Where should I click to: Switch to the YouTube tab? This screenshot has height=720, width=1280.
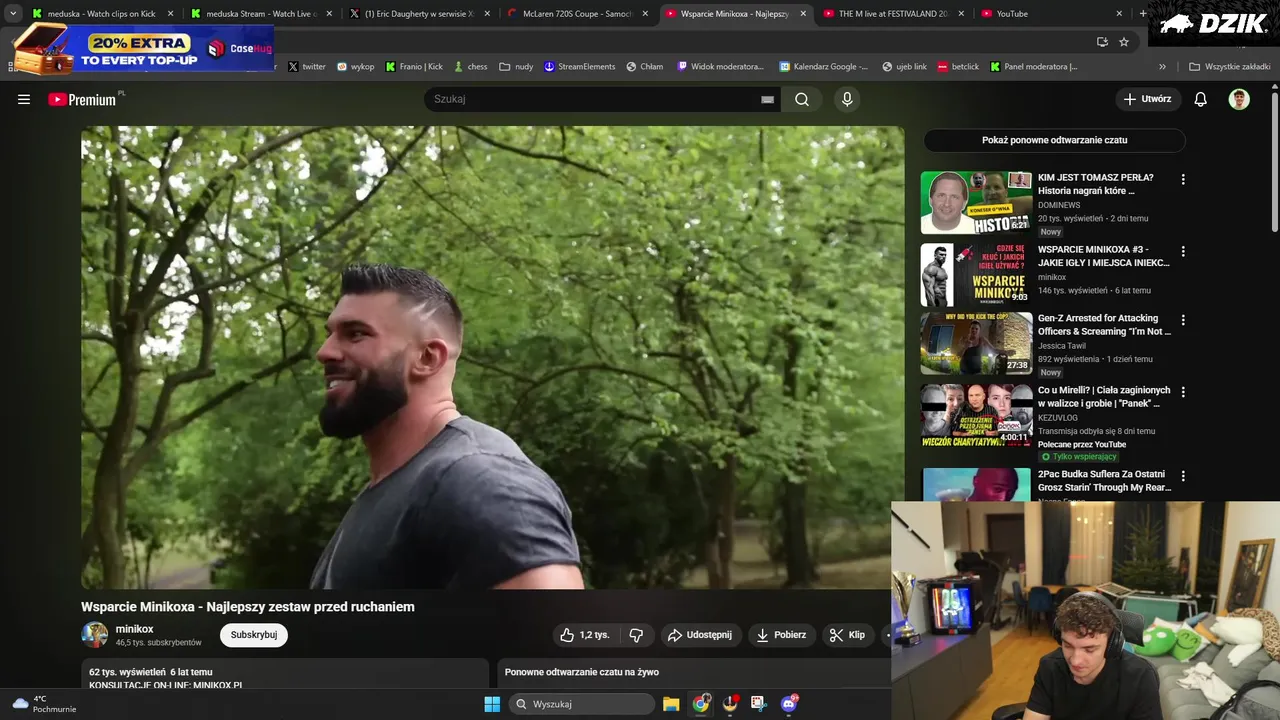[x=1052, y=14]
